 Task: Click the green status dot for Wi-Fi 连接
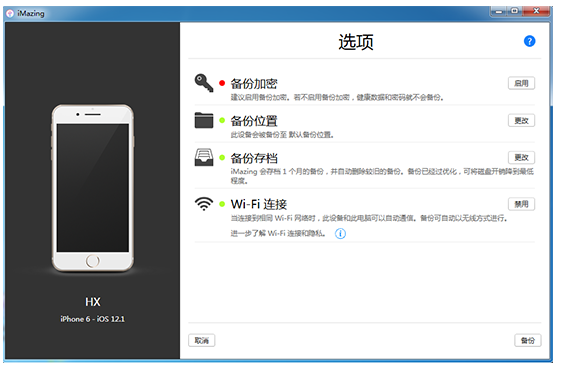[x=222, y=204]
